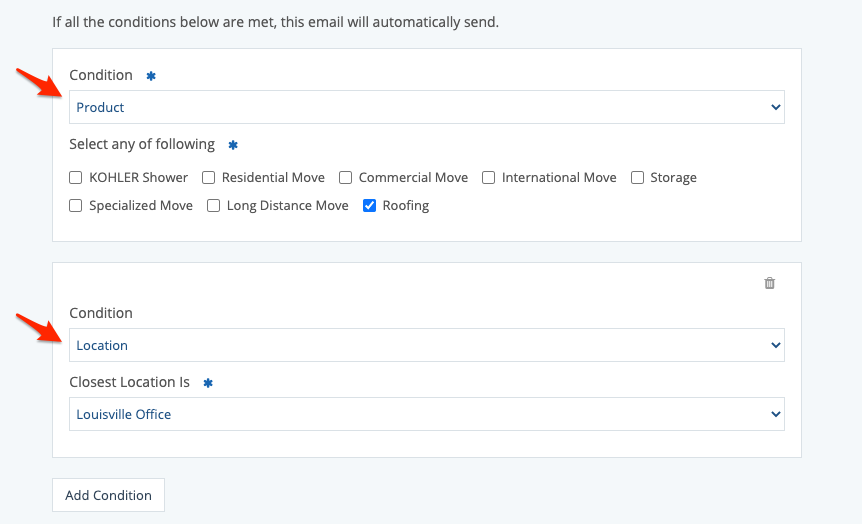Click the Select any of following label
Viewport: 862px width, 524px height.
click(142, 145)
